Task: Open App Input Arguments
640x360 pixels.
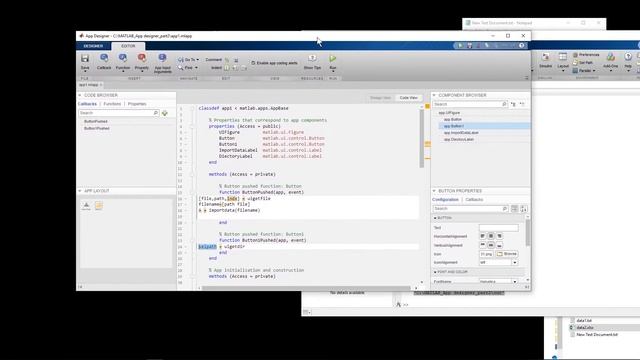Action: 162,63
